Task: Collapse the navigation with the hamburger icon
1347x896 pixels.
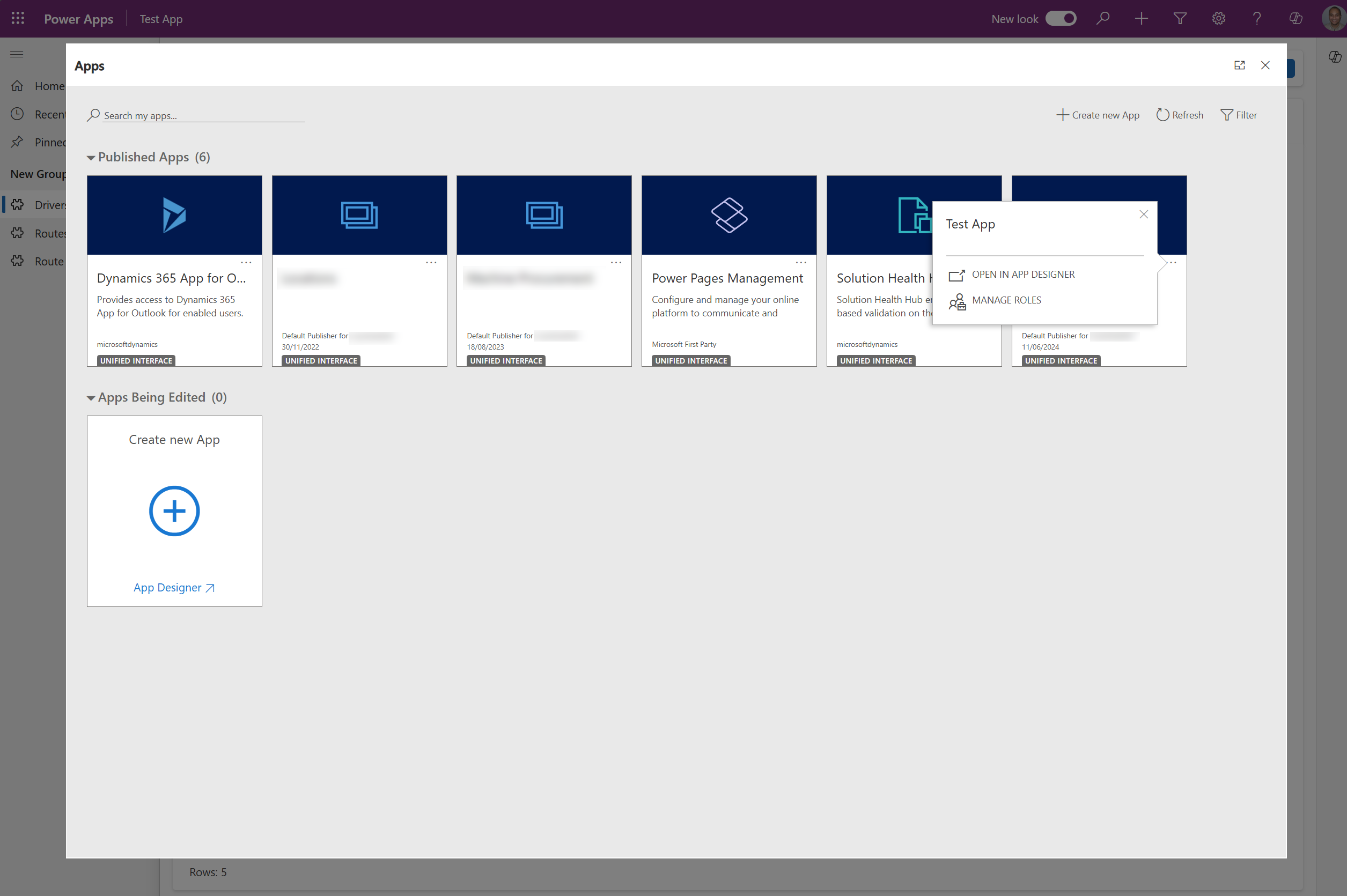Action: [16, 54]
